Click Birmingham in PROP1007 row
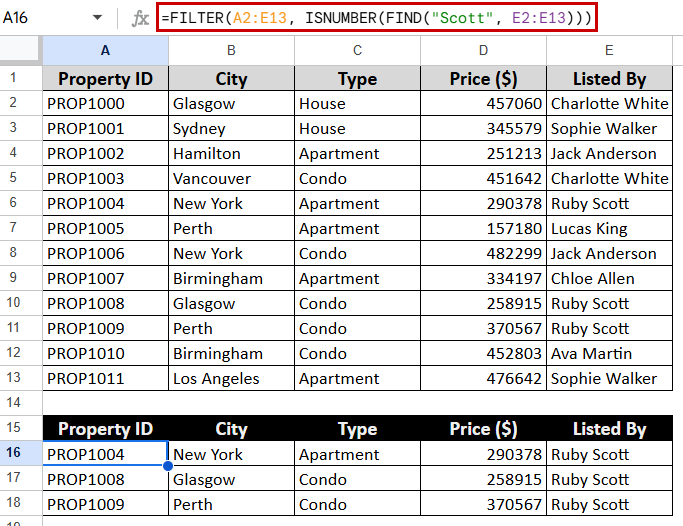 pyautogui.click(x=231, y=278)
